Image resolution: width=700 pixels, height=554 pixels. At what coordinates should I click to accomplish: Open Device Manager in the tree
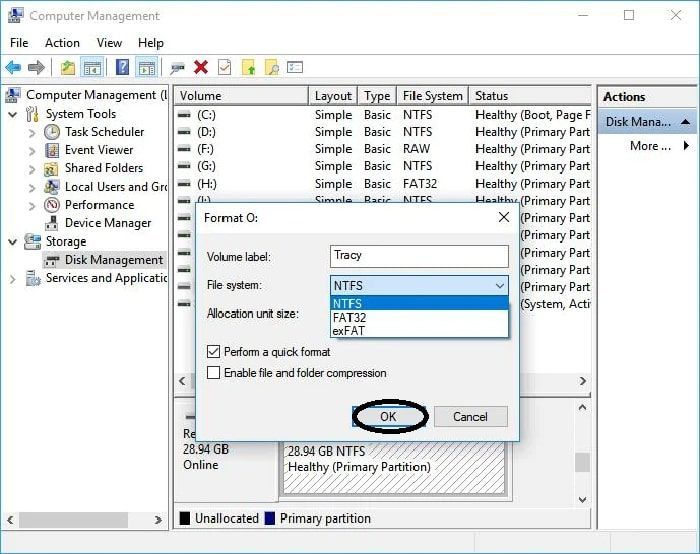point(108,223)
